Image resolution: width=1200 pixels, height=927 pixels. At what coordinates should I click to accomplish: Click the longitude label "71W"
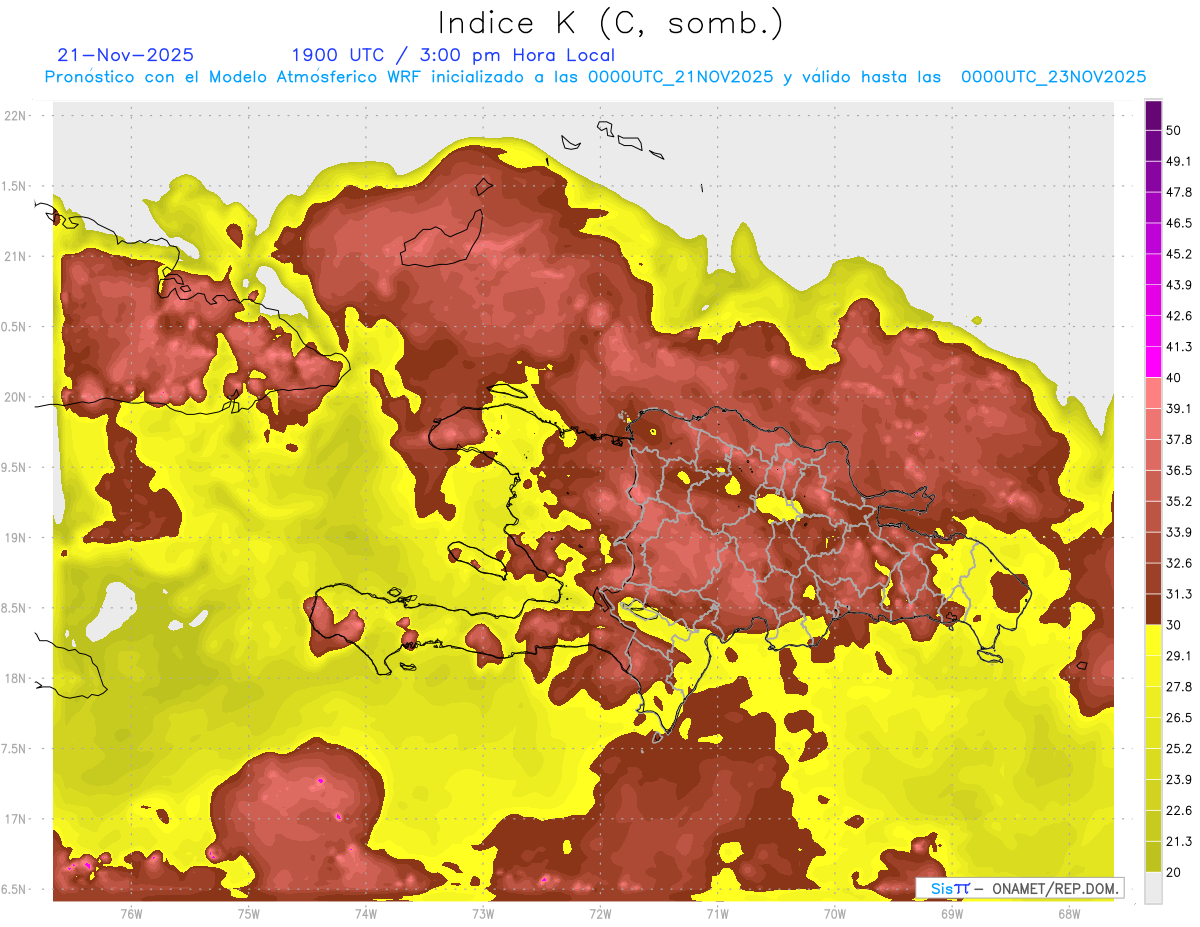tap(717, 914)
